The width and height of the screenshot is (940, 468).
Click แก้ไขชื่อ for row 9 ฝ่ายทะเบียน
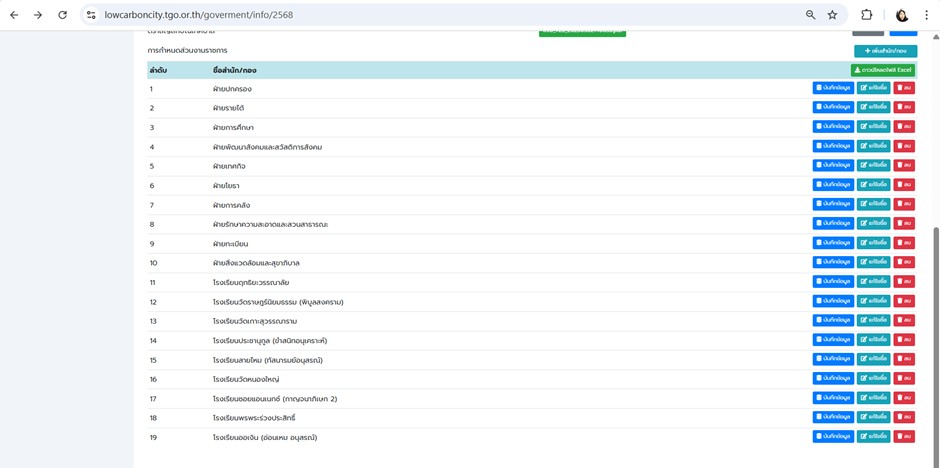(x=873, y=243)
